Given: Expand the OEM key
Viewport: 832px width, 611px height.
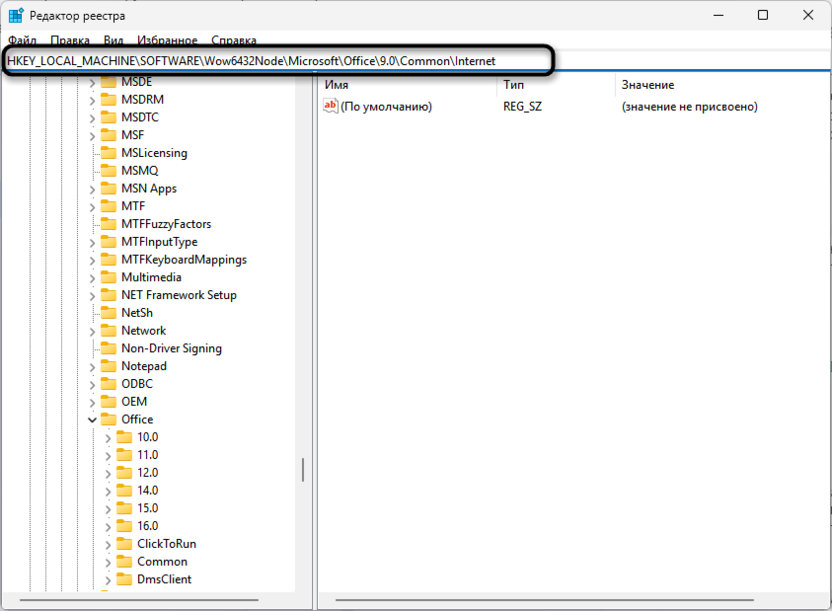Looking at the screenshot, I should click(92, 403).
